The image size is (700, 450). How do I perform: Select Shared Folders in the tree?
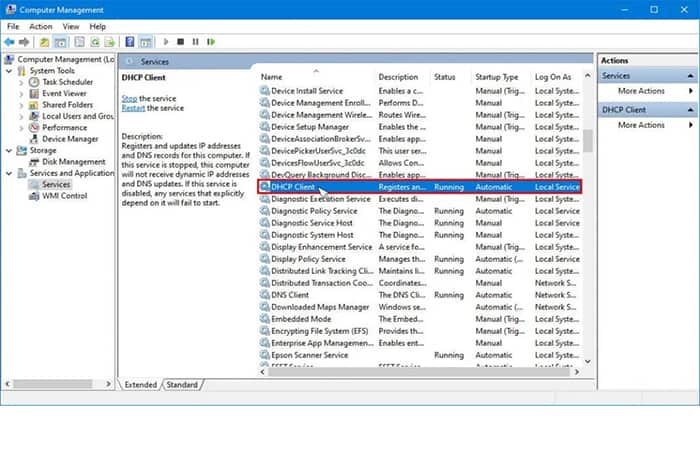pyautogui.click(x=67, y=105)
